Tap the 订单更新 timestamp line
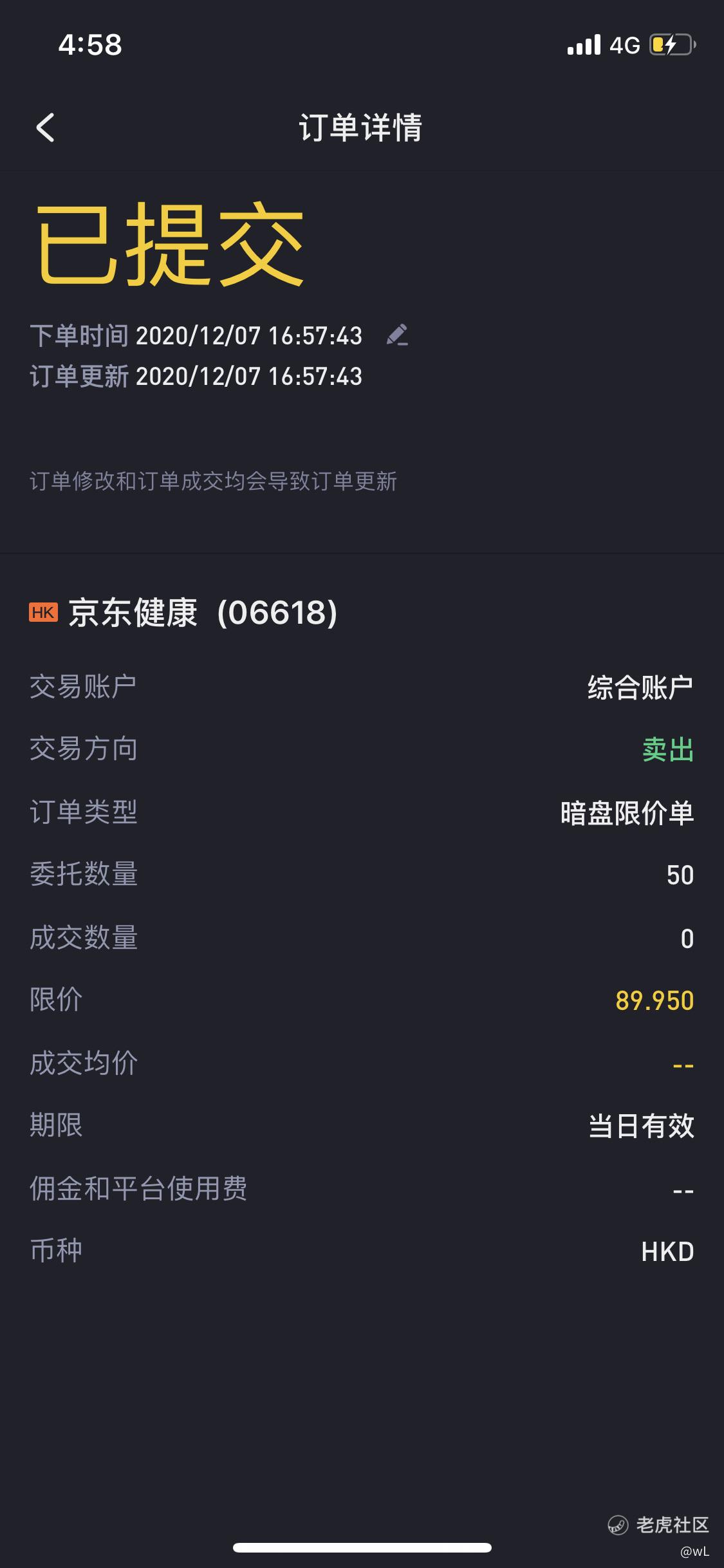Image resolution: width=724 pixels, height=1568 pixels. (x=196, y=377)
